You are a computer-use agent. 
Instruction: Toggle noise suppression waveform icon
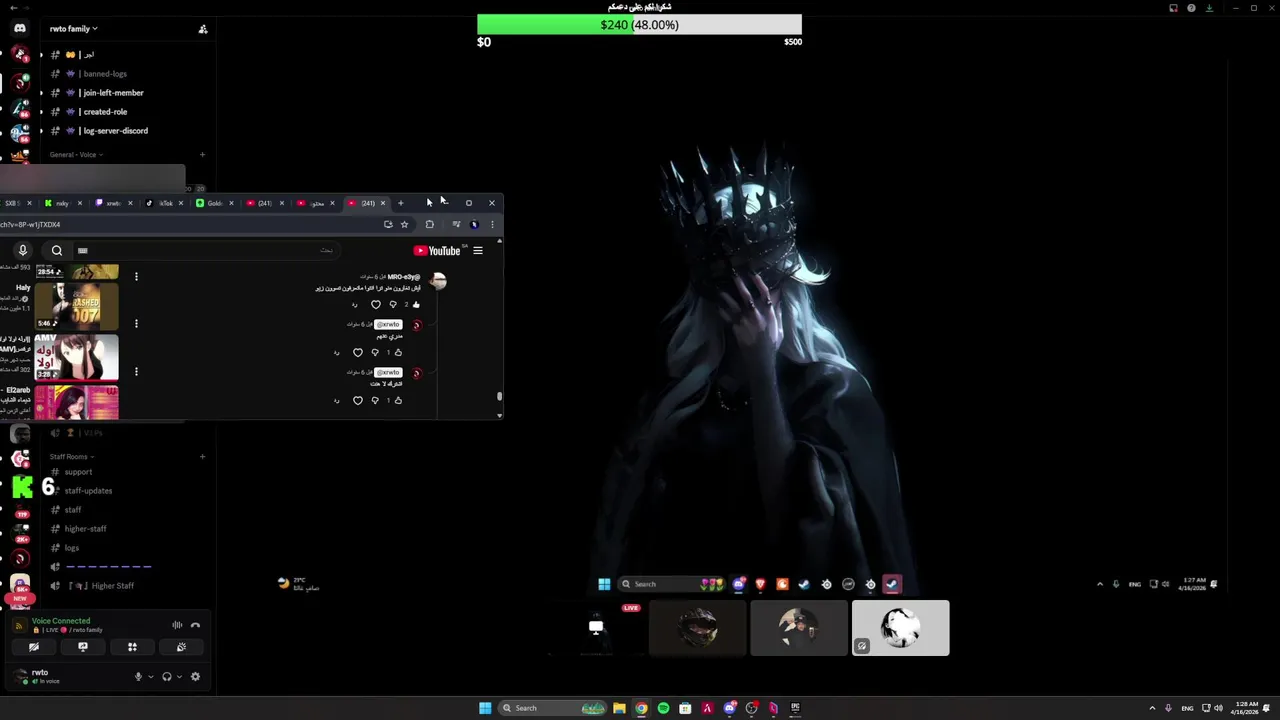click(177, 626)
